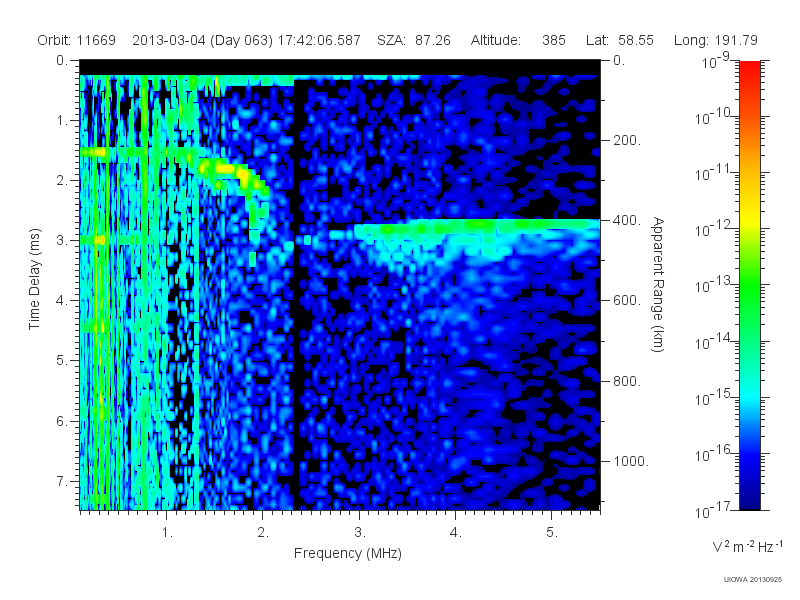Click the 3. MHz frequency tick label
Image resolution: width=800 pixels, height=600 pixels.
(360, 533)
